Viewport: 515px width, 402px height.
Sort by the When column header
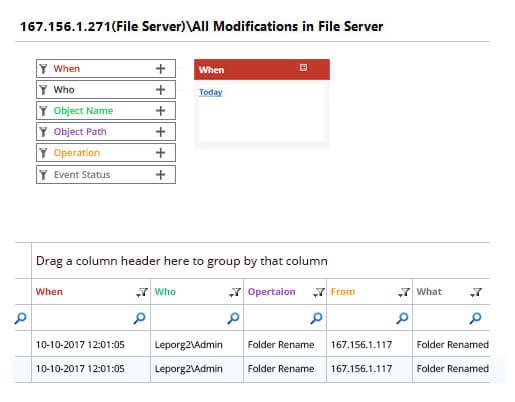(49, 292)
